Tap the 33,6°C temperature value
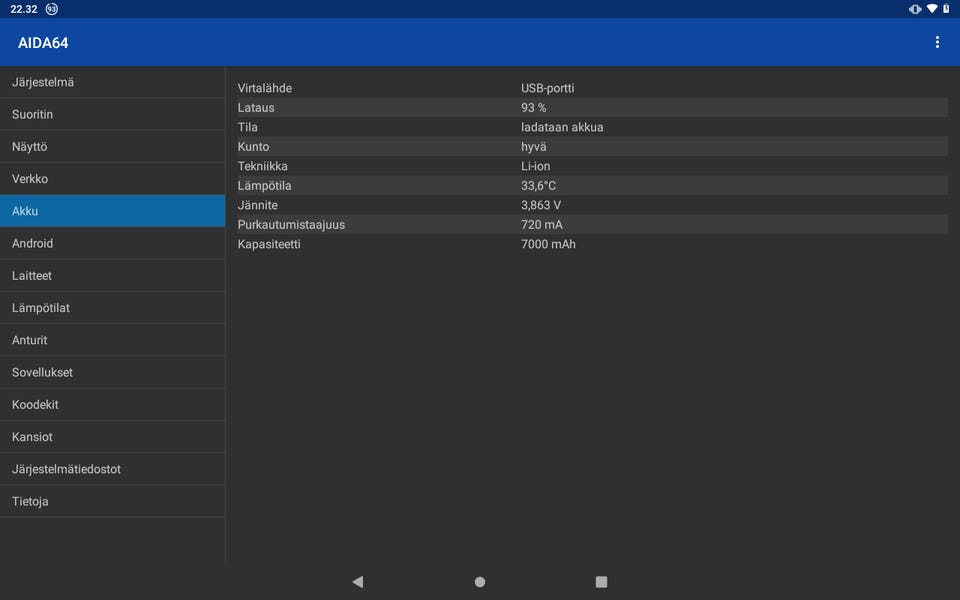Viewport: 960px width, 600px height. (539, 186)
